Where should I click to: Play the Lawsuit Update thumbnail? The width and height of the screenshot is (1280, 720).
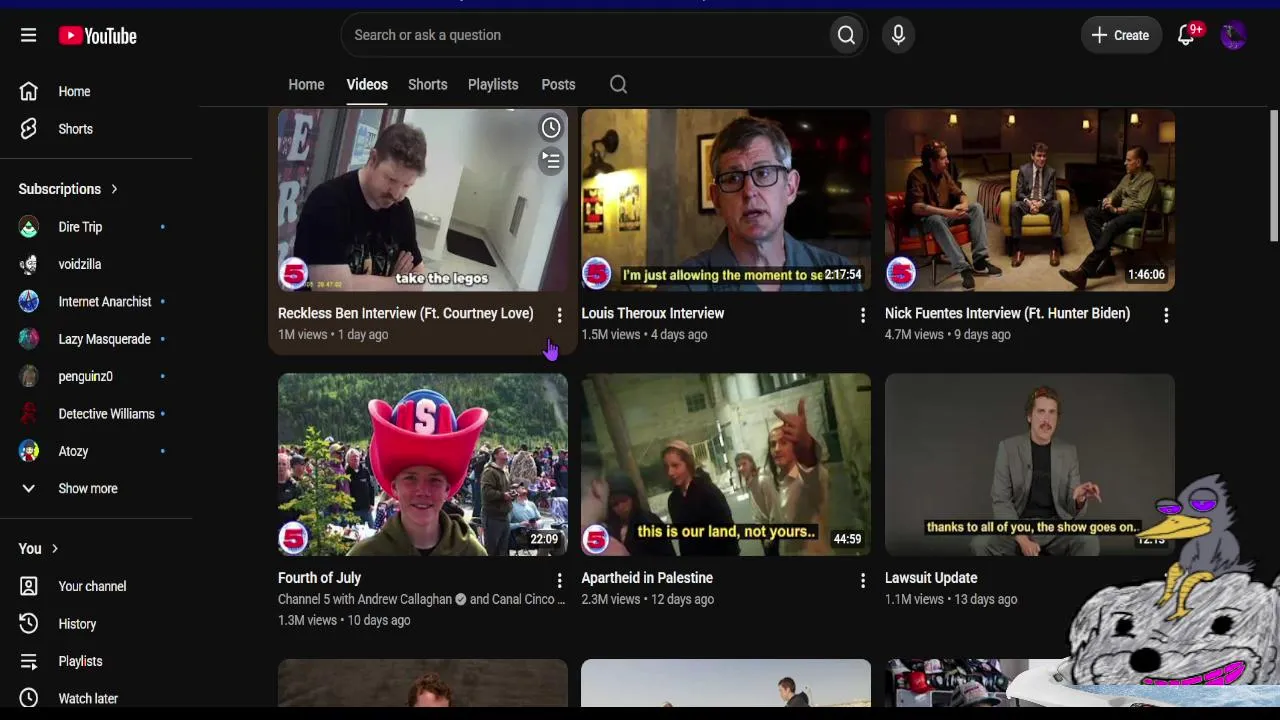coord(1030,464)
